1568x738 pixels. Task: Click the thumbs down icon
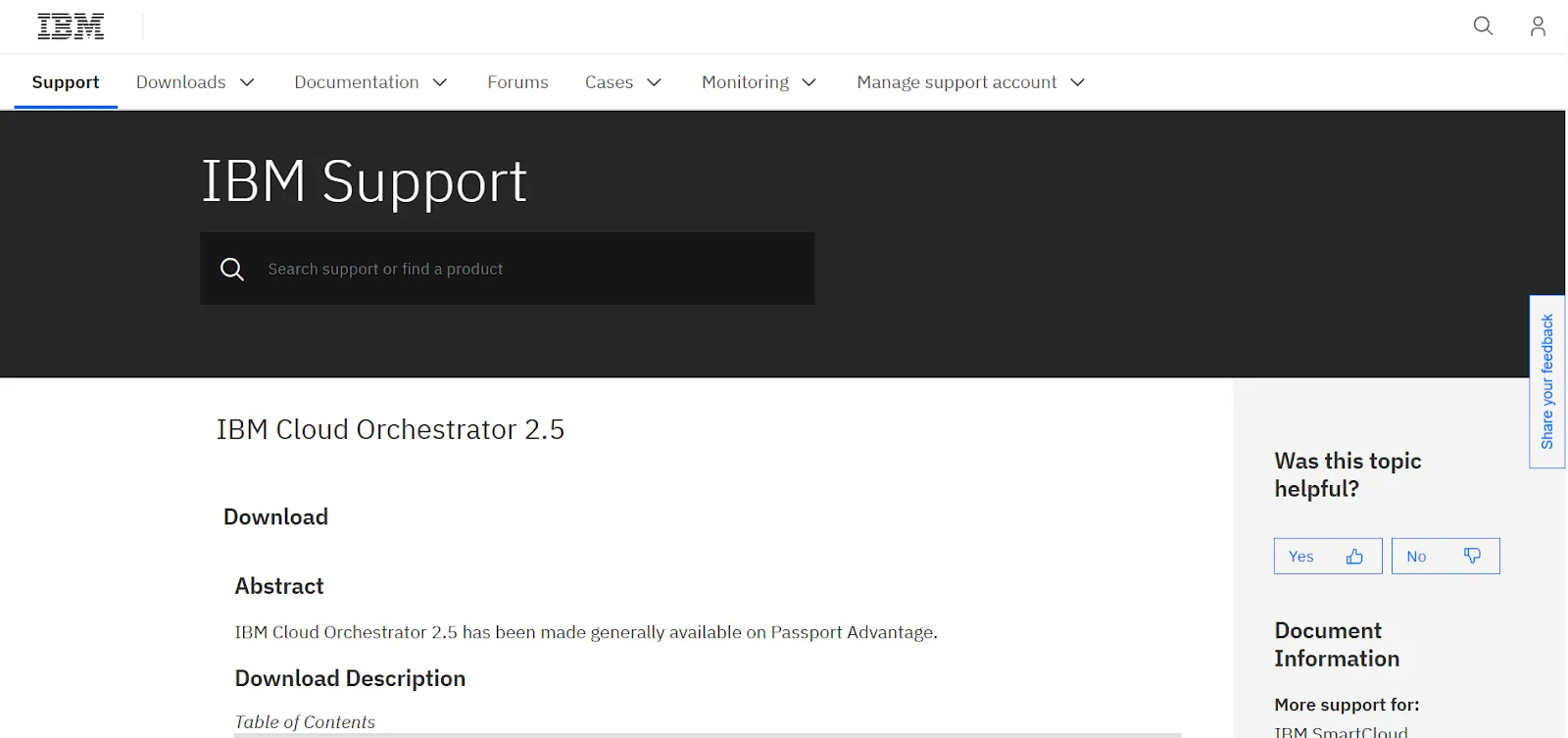[1472, 556]
